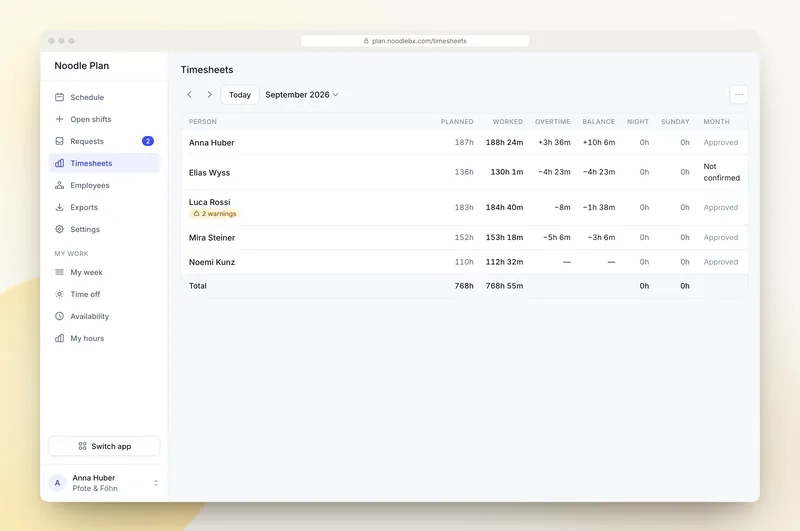Click the Open shifts plus icon
Screen dimensions: 800x531
pyautogui.click(x=59, y=119)
